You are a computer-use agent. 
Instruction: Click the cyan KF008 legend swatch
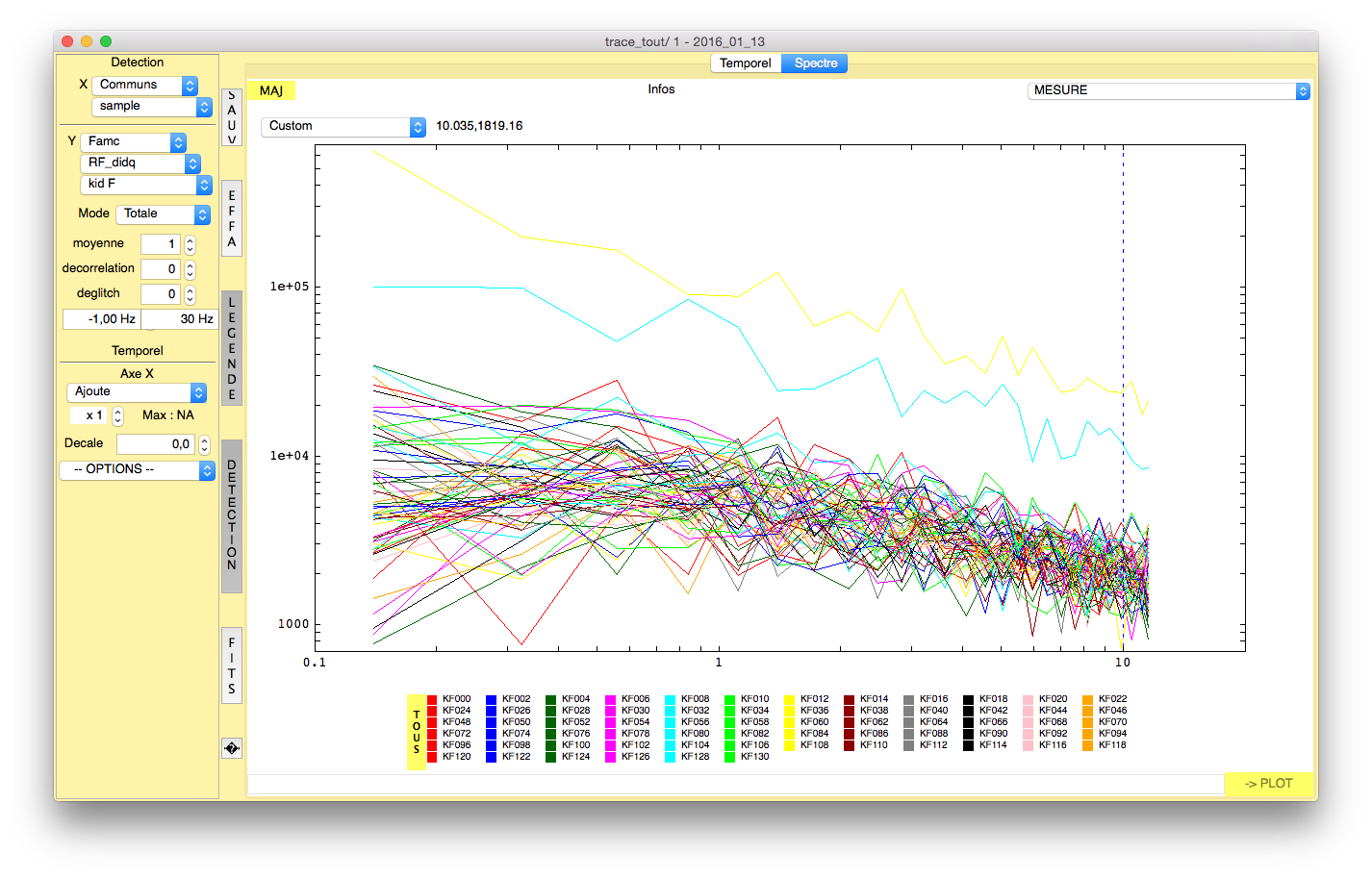(x=671, y=700)
